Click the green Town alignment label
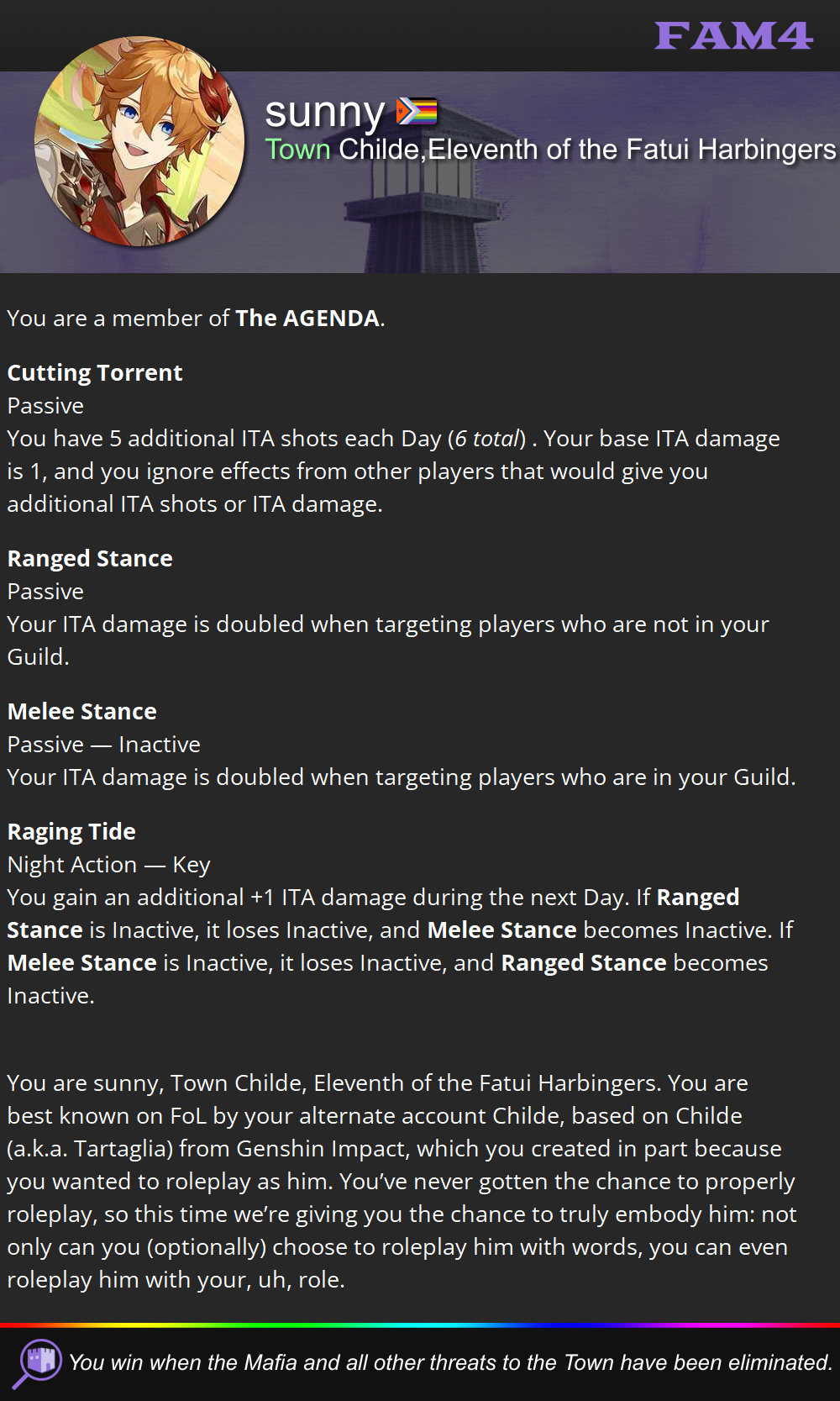Screen dimensions: 840x1401 (297, 150)
